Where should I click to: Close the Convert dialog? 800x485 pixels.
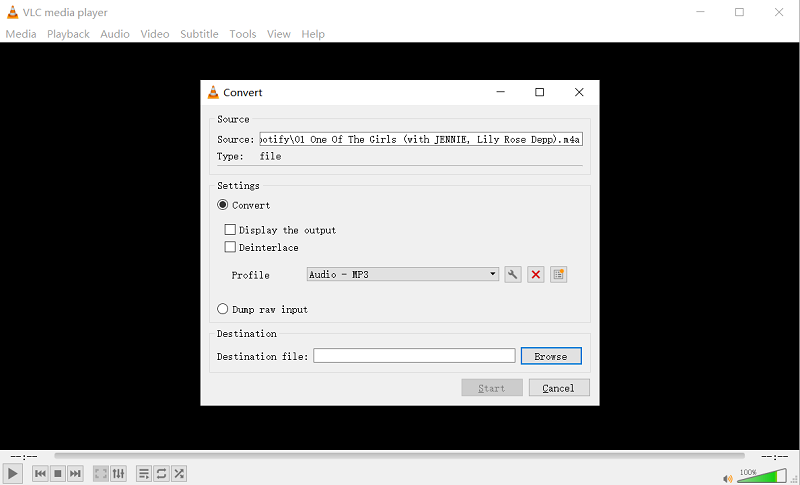click(x=579, y=92)
